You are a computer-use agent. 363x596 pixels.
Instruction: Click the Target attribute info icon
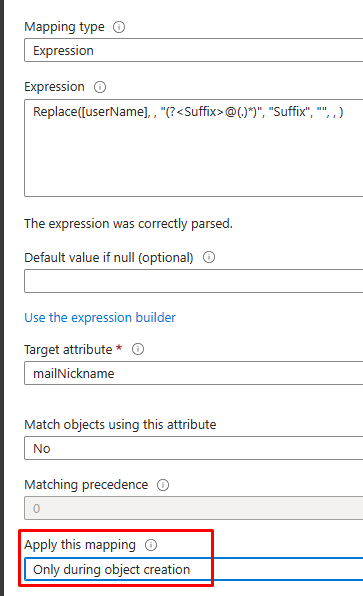click(x=138, y=349)
